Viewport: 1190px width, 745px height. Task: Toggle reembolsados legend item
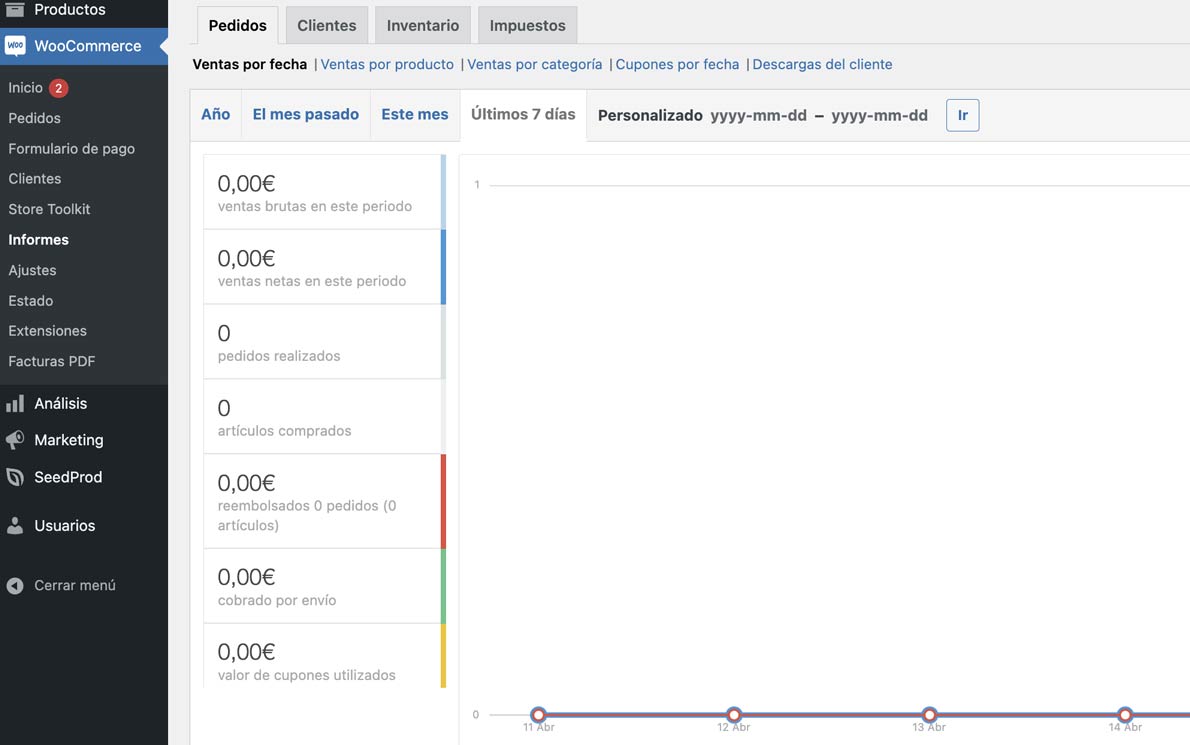(324, 501)
